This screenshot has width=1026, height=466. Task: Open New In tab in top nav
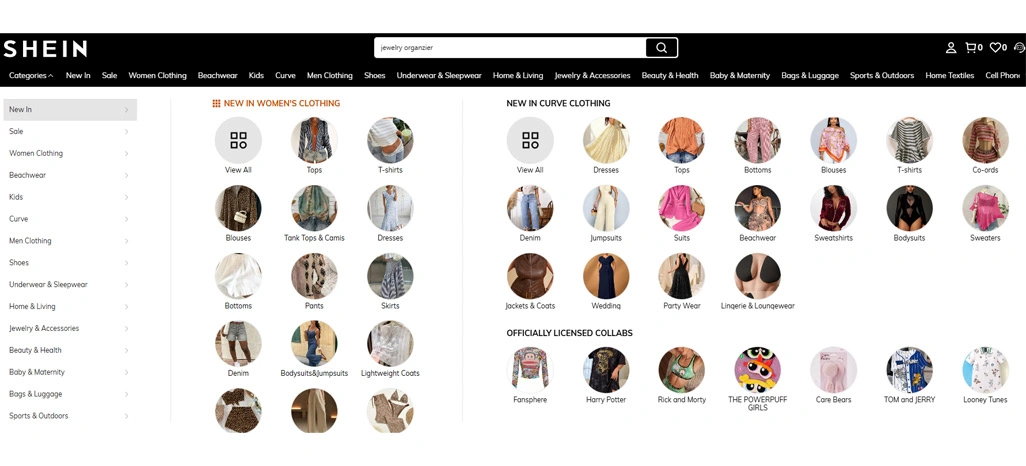78,75
